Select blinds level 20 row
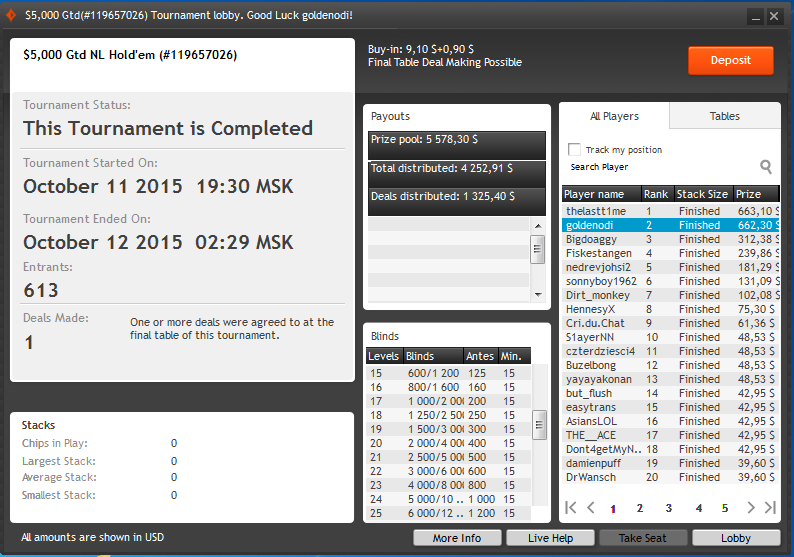Image resolution: width=794 pixels, height=557 pixels. coord(448,443)
